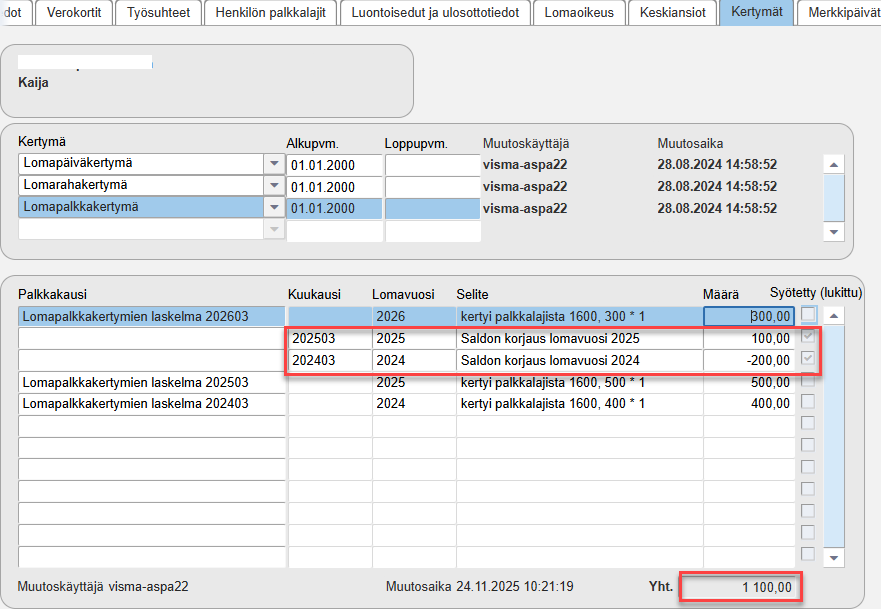Click the Yht. total 1 100,00 field
Viewport: 881px width, 609px height.
click(741, 588)
